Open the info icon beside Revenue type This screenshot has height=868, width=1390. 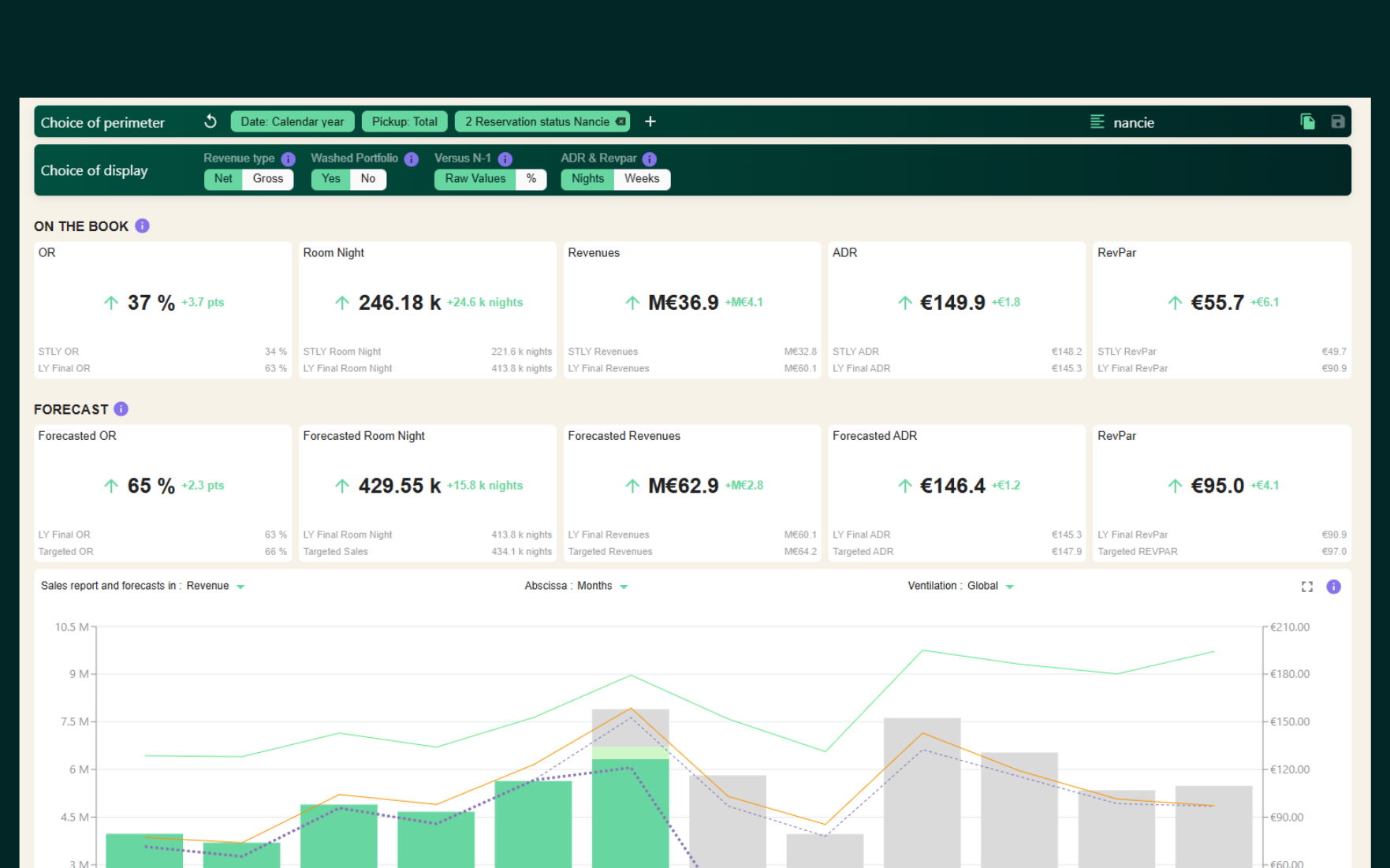tap(289, 158)
